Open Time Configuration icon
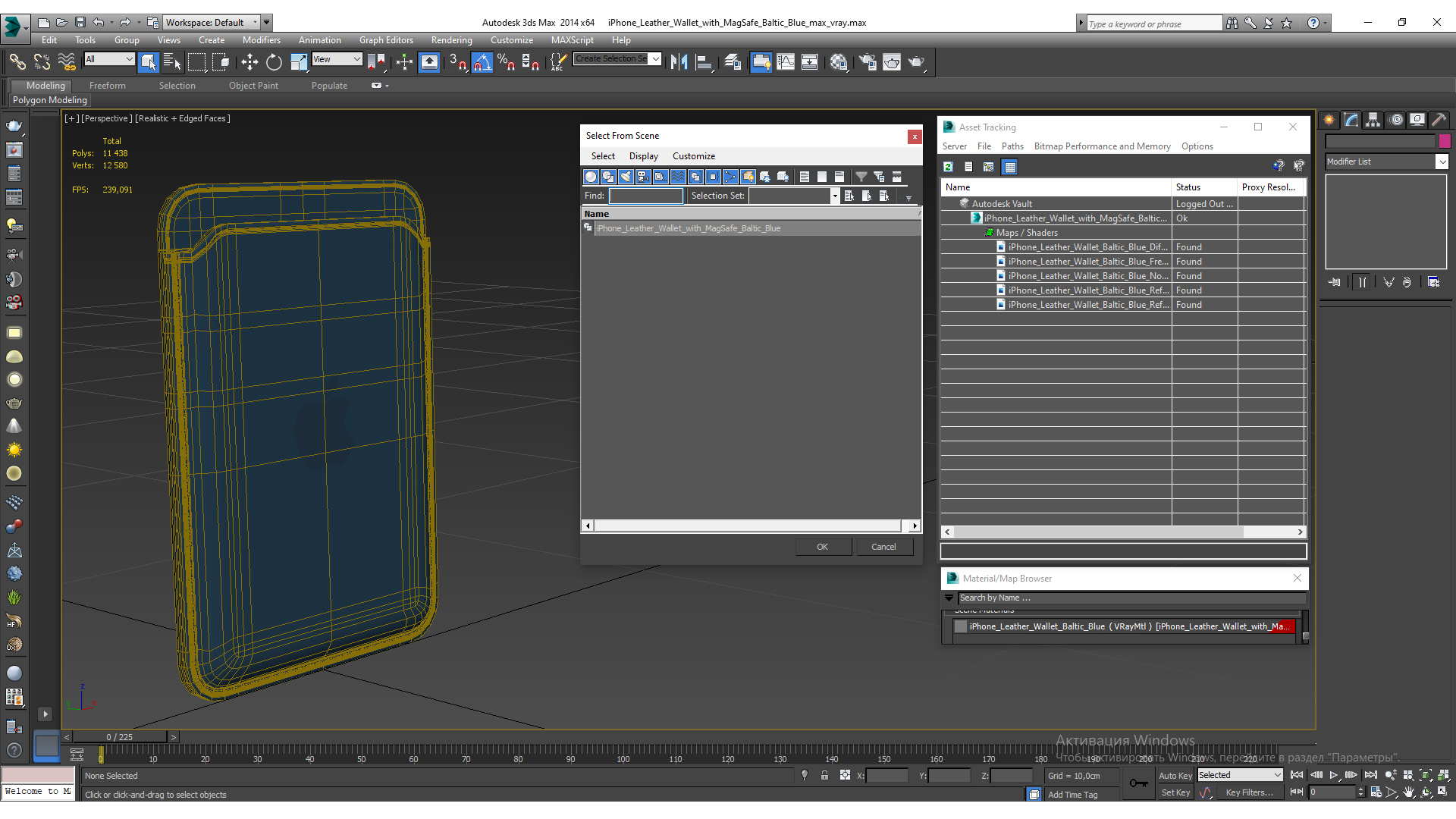Screen dimensions: 1456x819 1376,792
